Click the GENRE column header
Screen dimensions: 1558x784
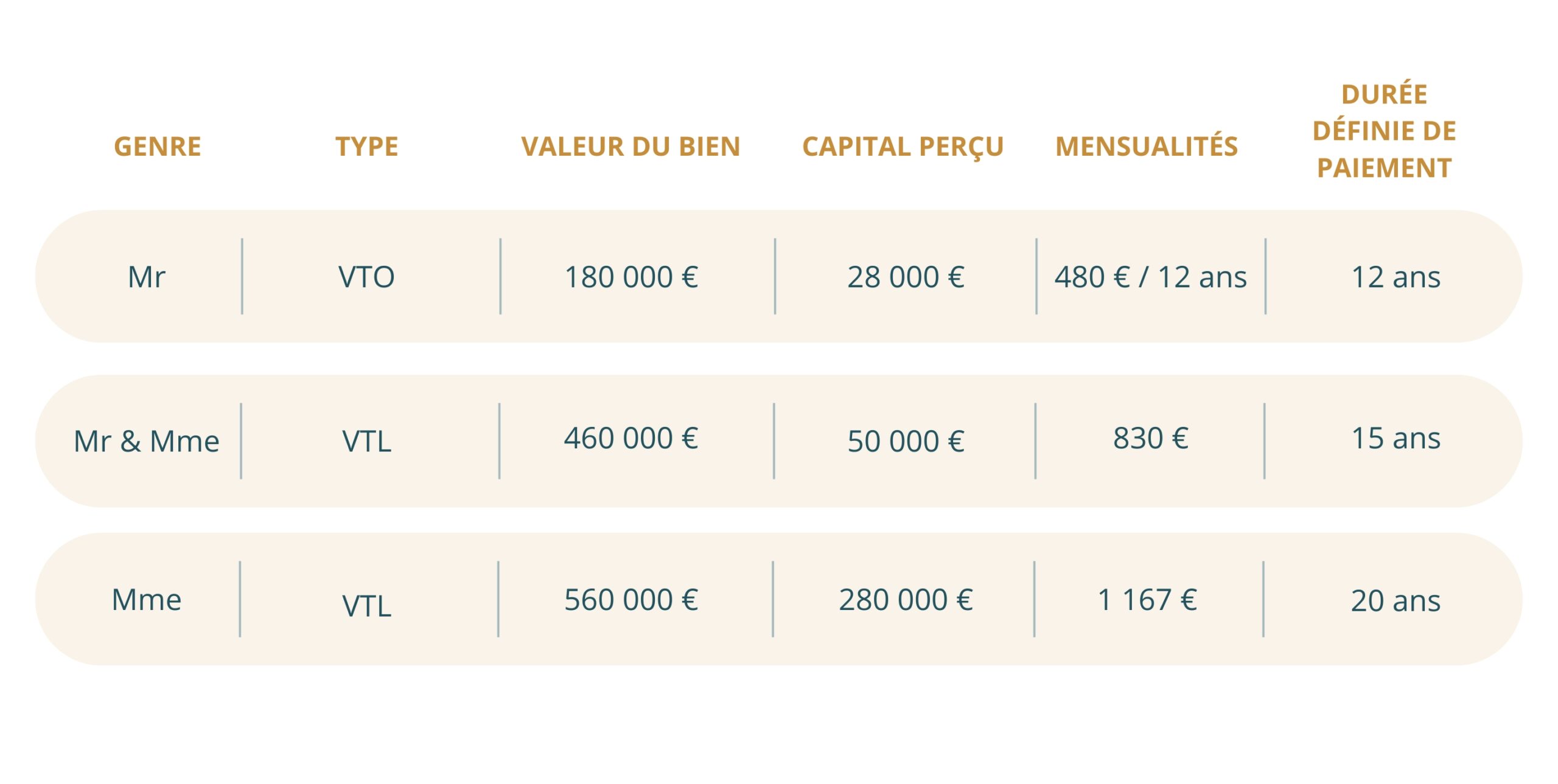(x=157, y=147)
